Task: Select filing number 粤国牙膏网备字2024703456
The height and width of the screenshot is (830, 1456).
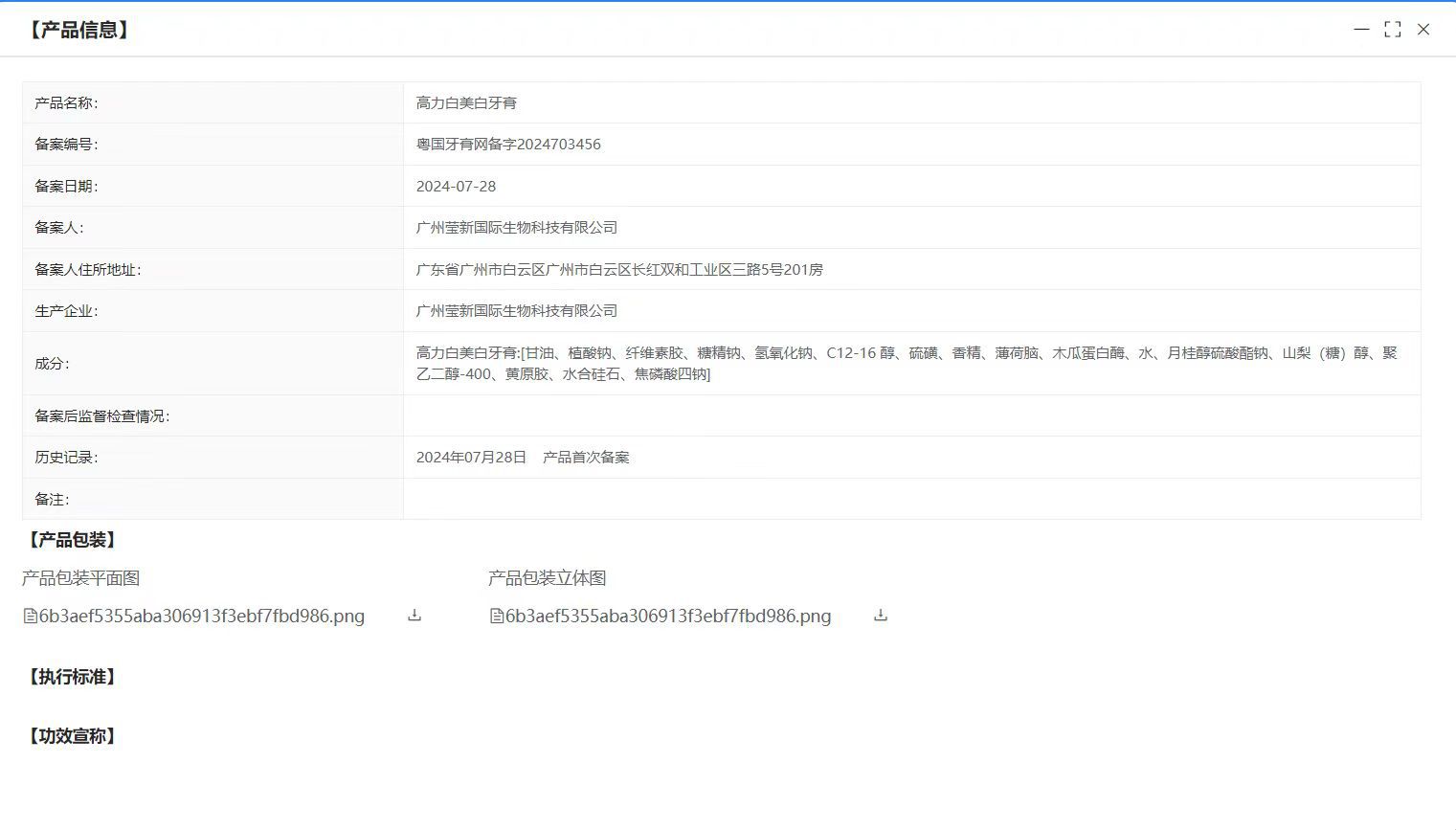Action: point(508,145)
